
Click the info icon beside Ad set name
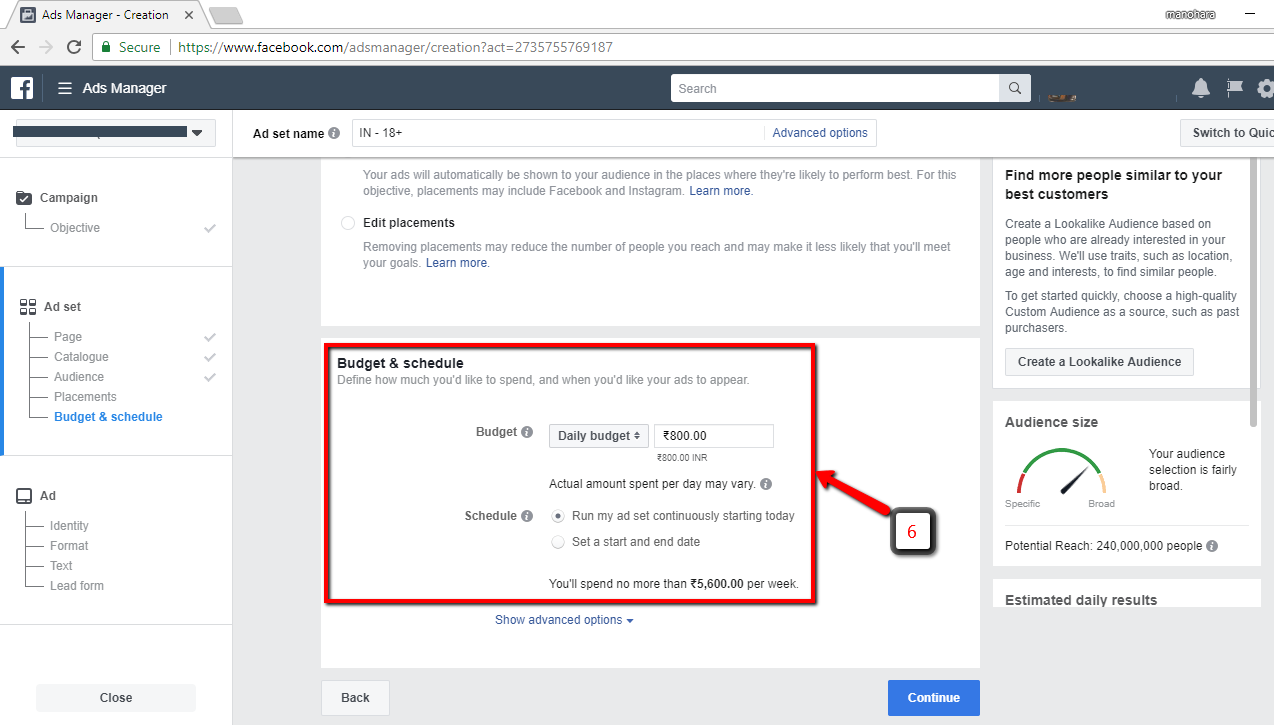click(334, 133)
